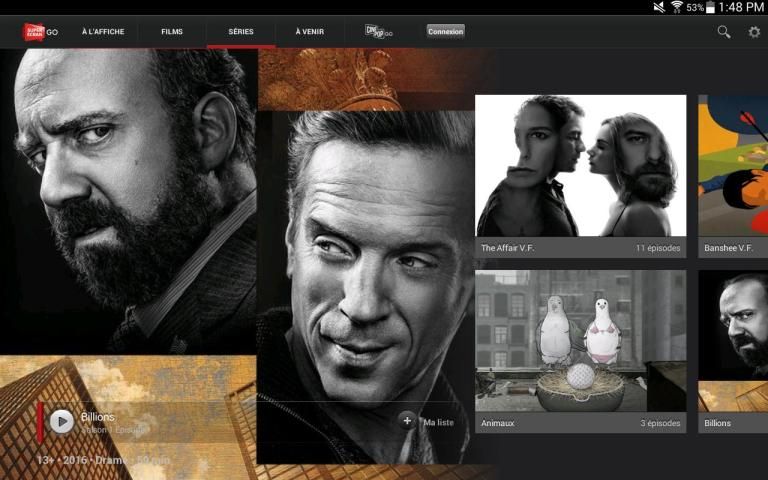The width and height of the screenshot is (768, 480).
Task: Tap the muted sound status icon
Action: pos(659,7)
